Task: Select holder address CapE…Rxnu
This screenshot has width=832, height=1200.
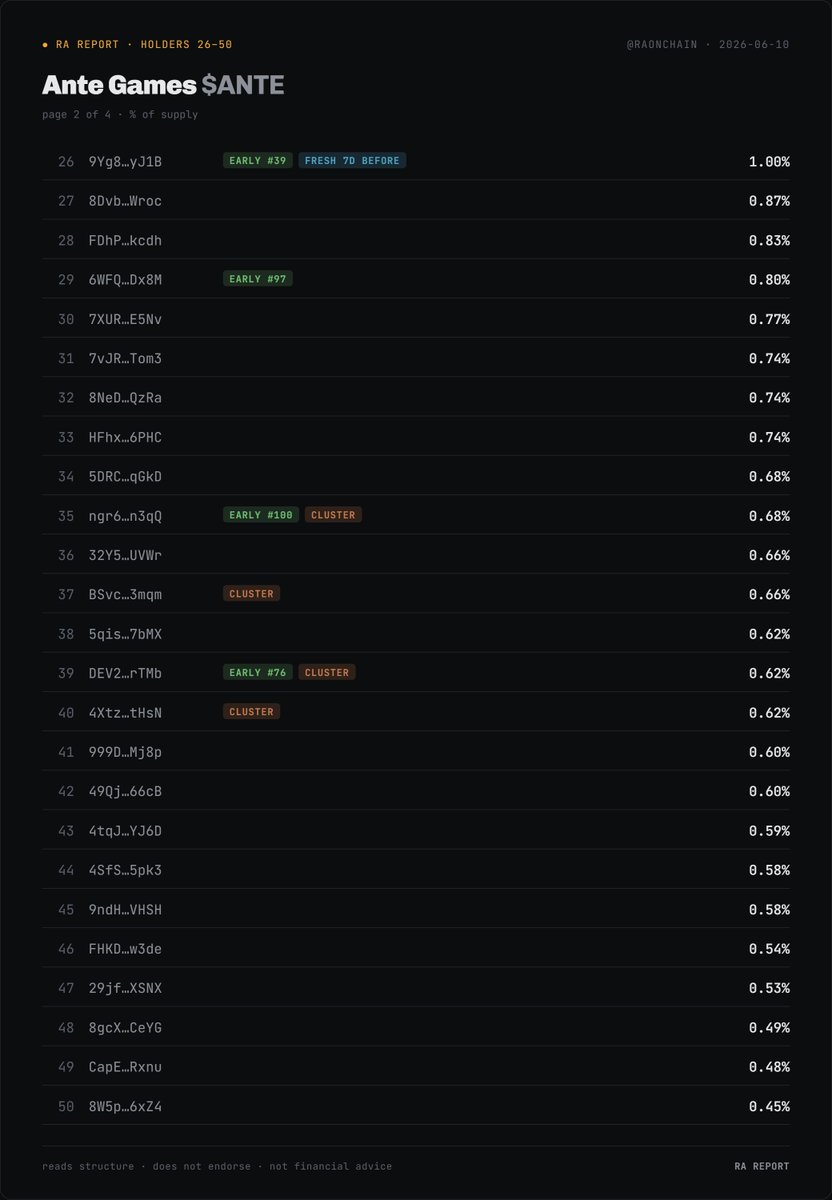Action: [125, 1067]
